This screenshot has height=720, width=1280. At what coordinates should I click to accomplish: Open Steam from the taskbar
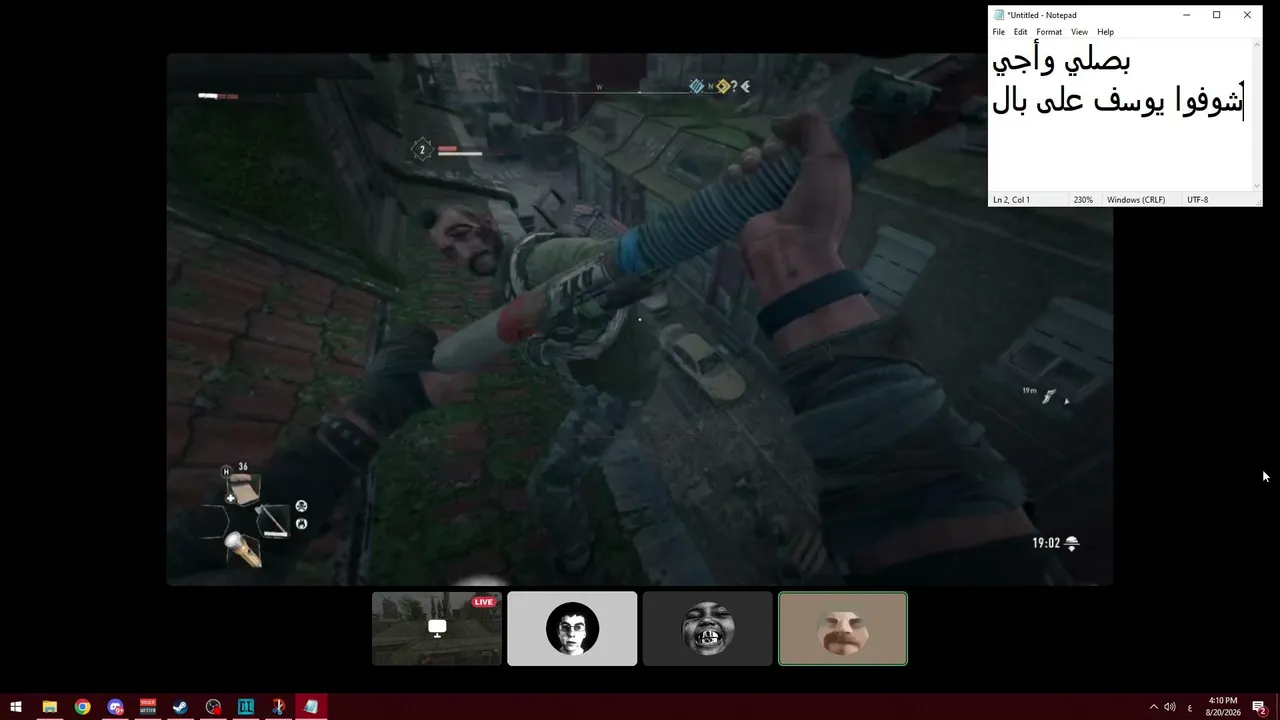[x=180, y=707]
